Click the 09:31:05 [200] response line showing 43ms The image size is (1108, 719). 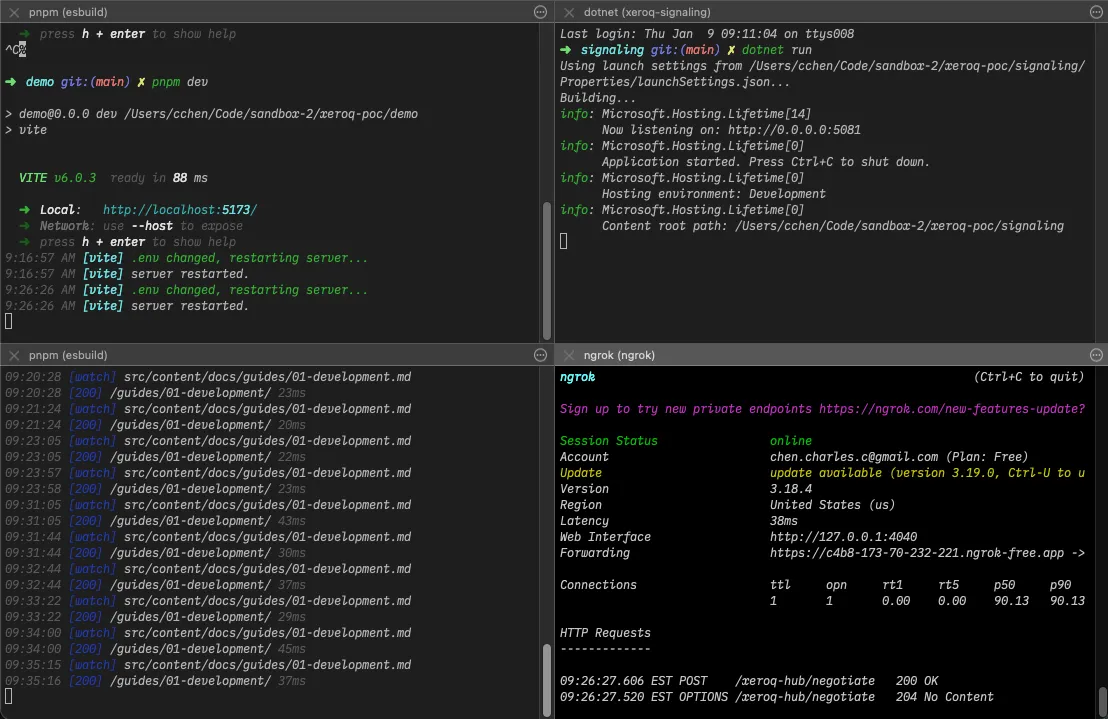pos(155,521)
